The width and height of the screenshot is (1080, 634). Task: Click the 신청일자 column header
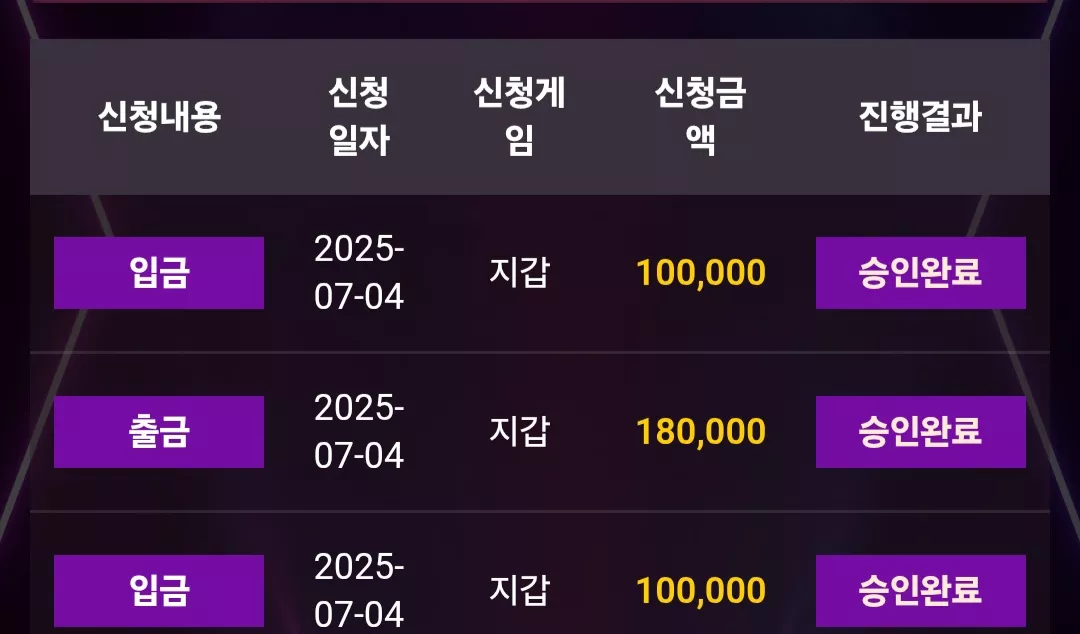point(359,116)
